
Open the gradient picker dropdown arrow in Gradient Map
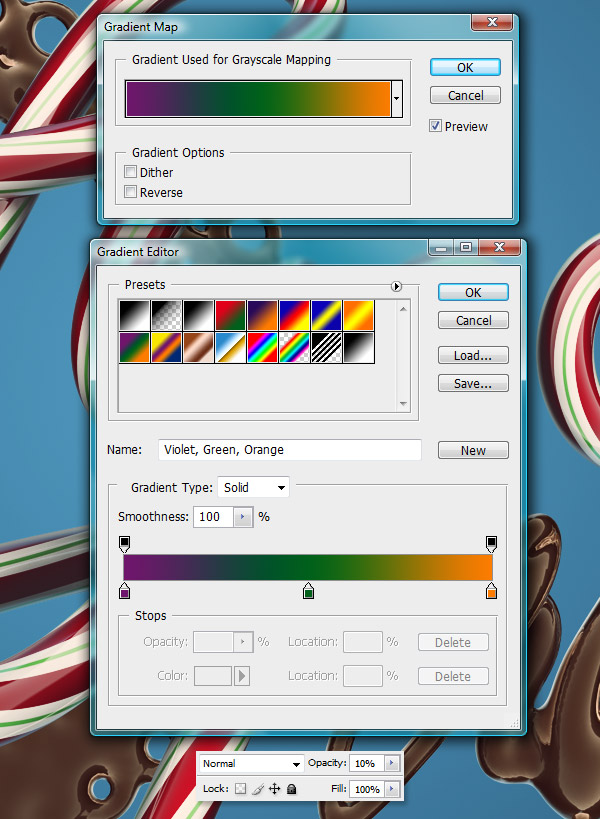click(397, 99)
